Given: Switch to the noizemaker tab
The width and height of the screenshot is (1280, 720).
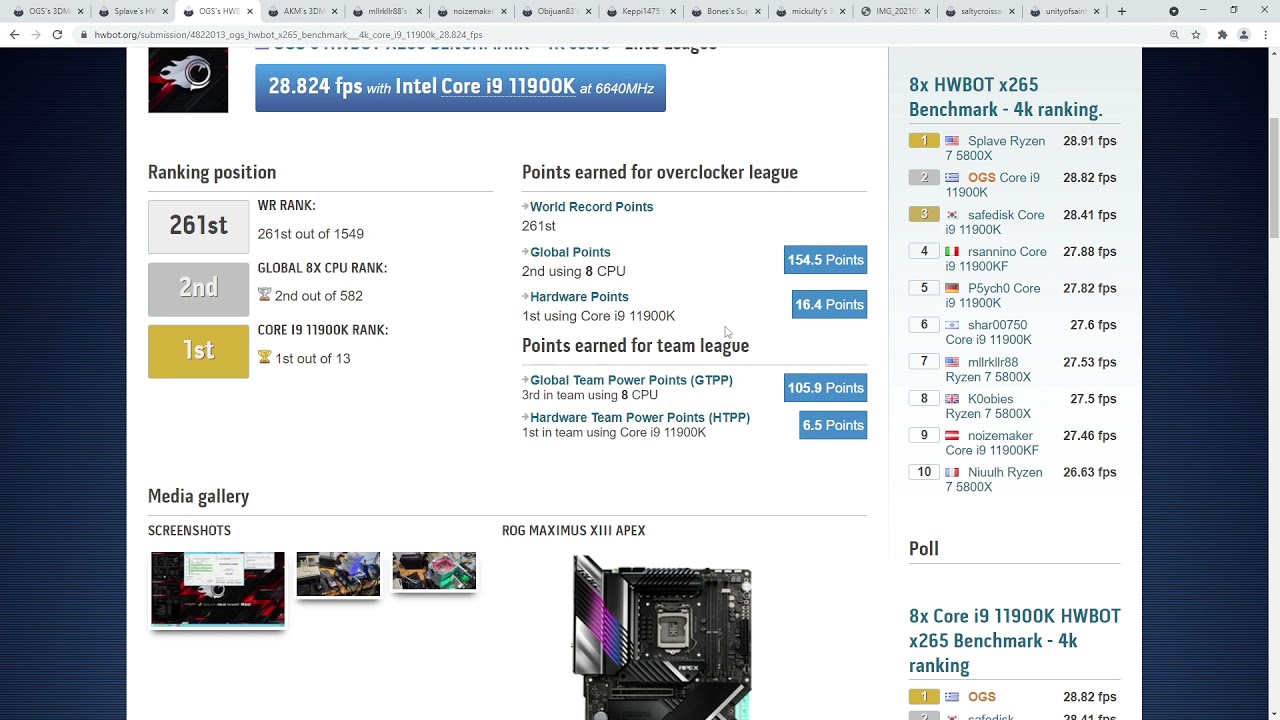Looking at the screenshot, I should click(472, 11).
